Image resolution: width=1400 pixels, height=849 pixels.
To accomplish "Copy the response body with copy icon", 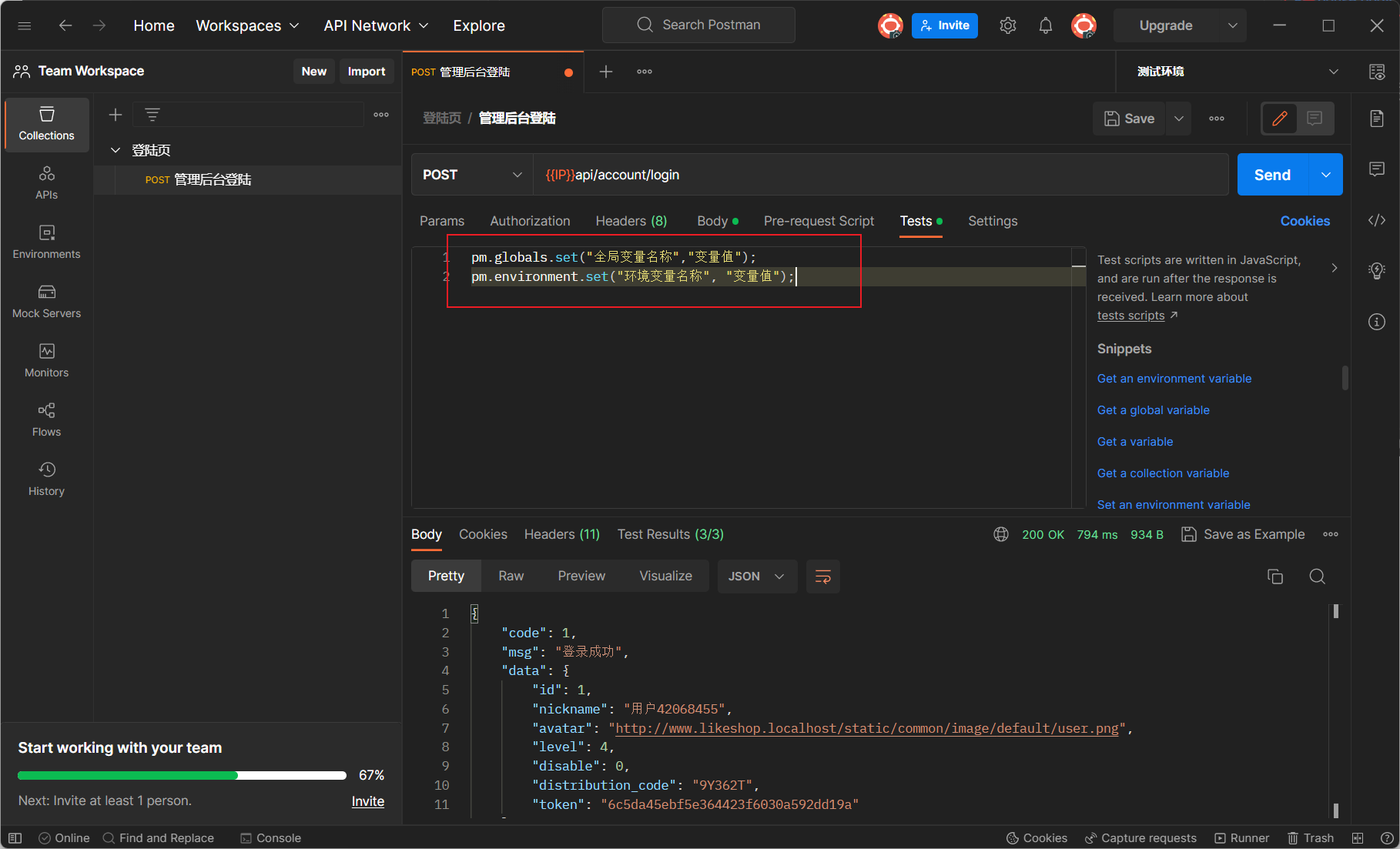I will [x=1274, y=577].
